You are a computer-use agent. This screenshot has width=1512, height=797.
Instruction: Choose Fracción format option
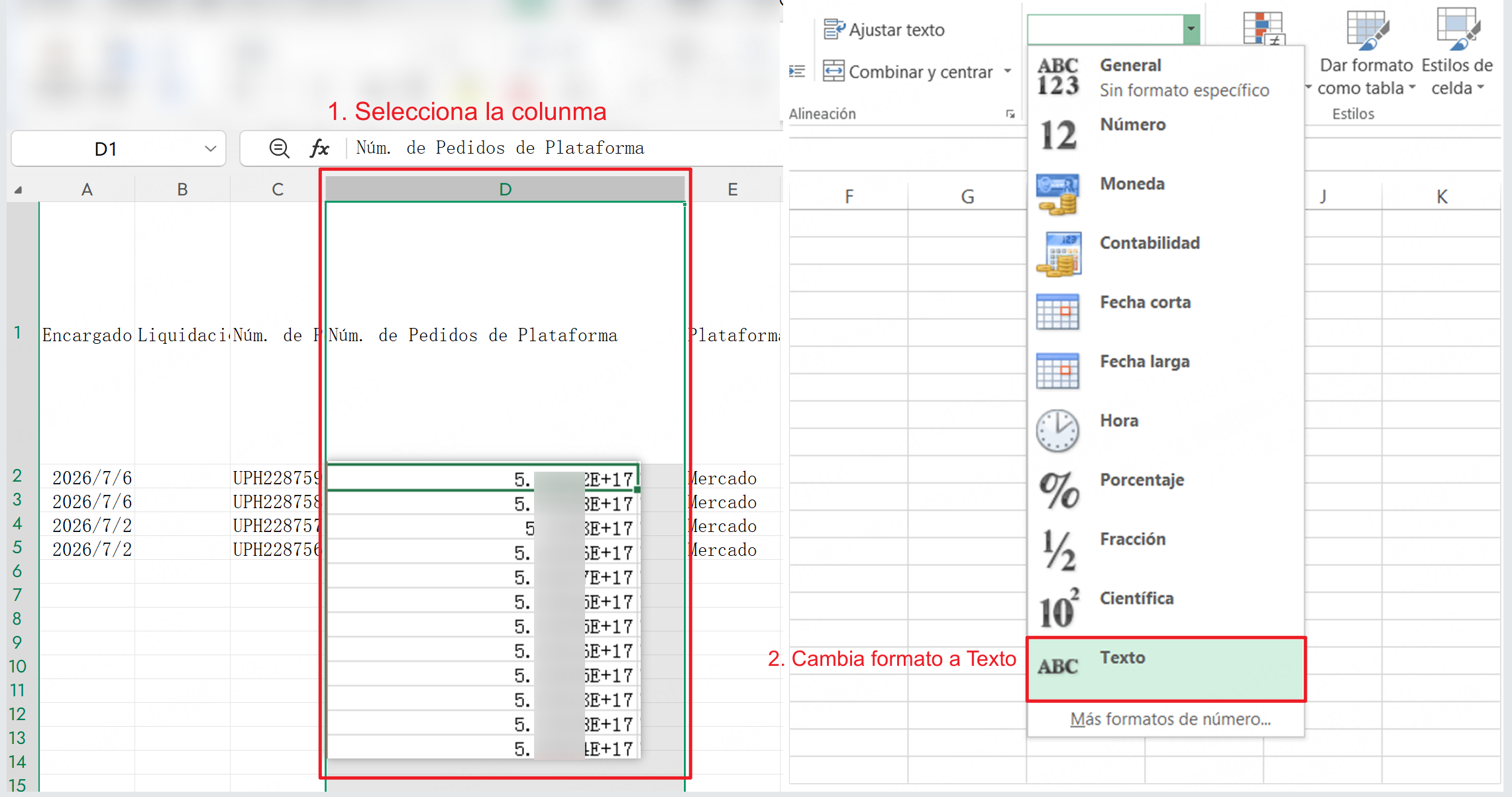click(x=1166, y=550)
